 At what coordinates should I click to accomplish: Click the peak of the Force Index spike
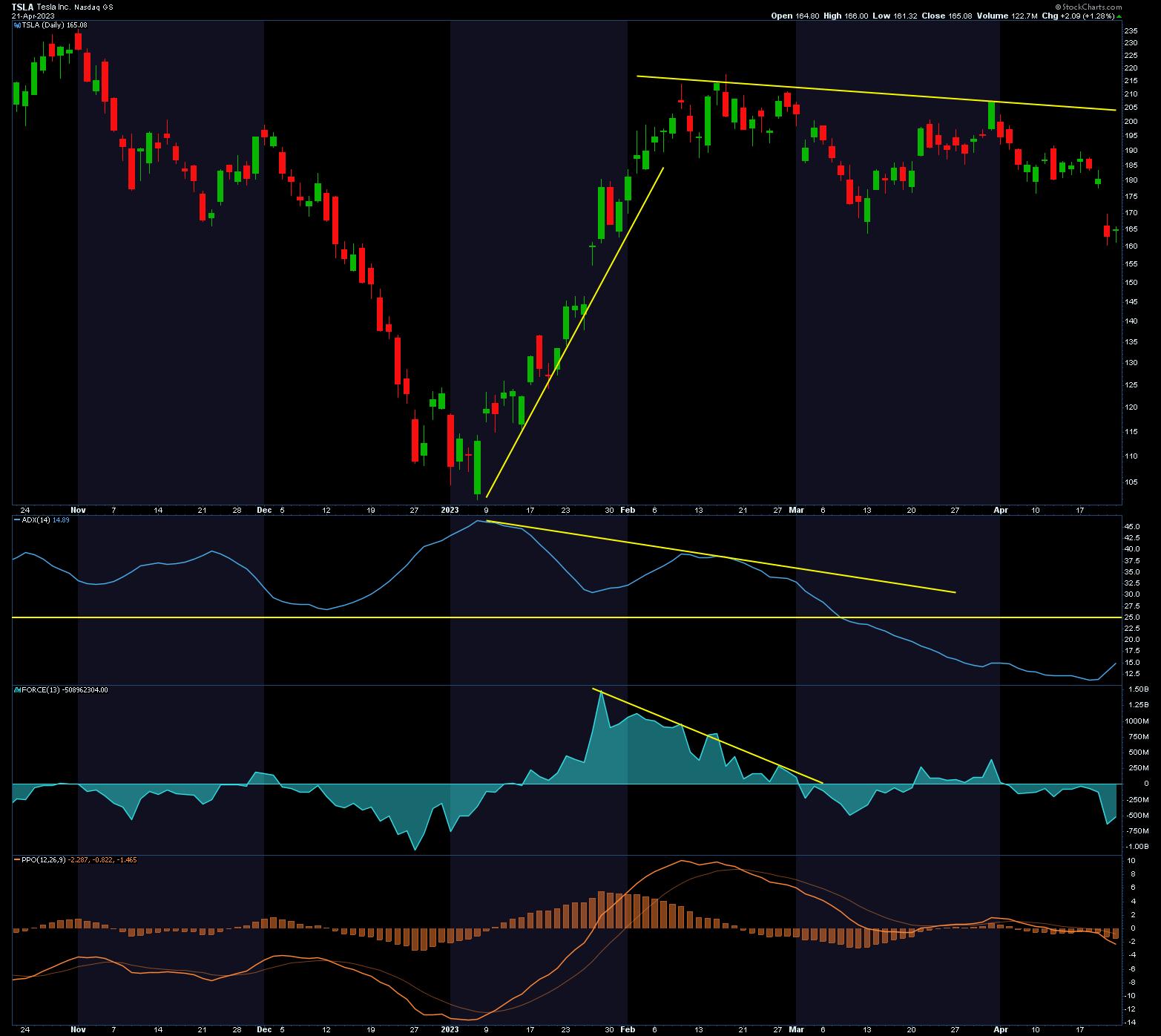[x=599, y=692]
